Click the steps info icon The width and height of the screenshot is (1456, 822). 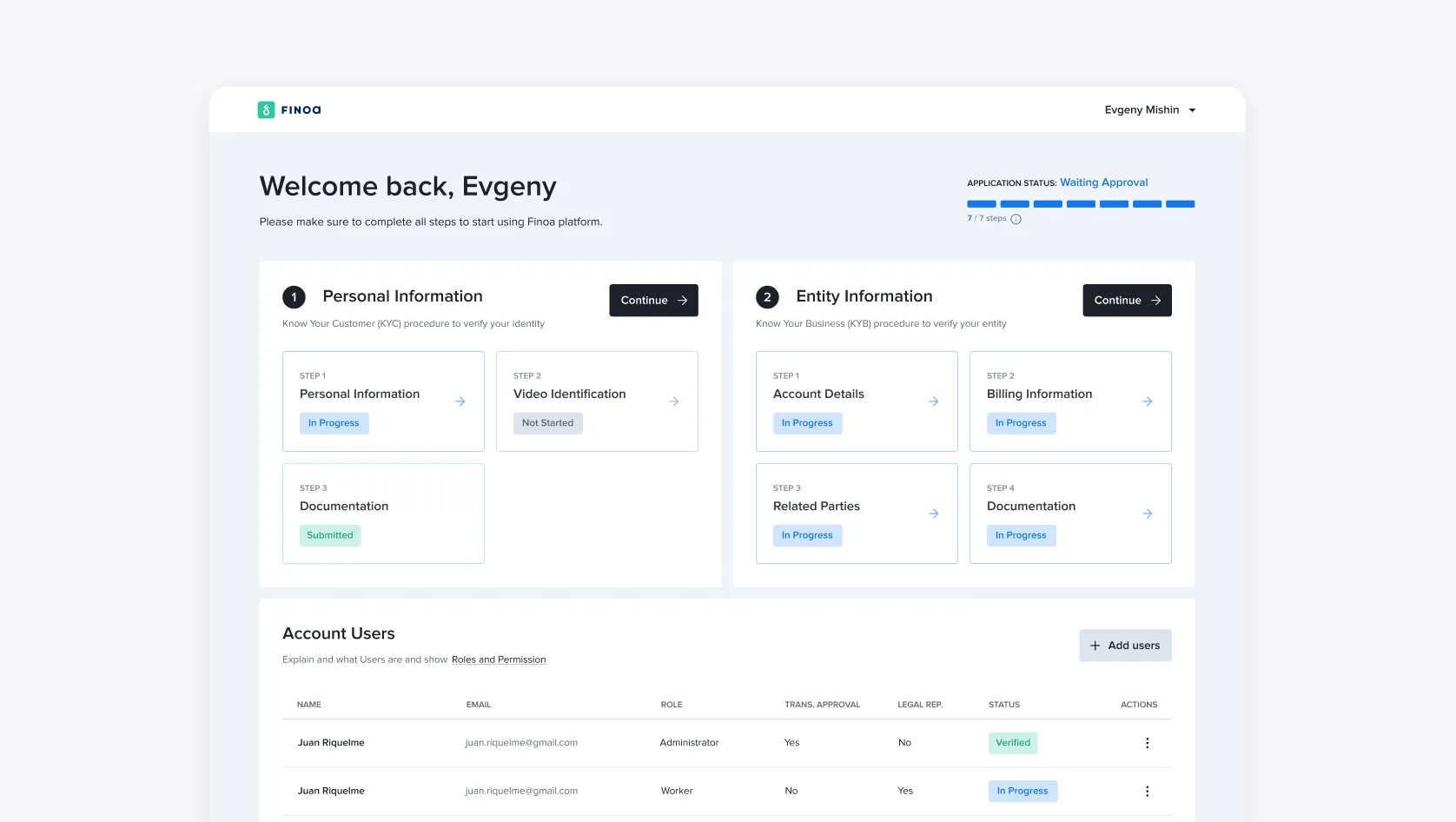coord(1016,219)
